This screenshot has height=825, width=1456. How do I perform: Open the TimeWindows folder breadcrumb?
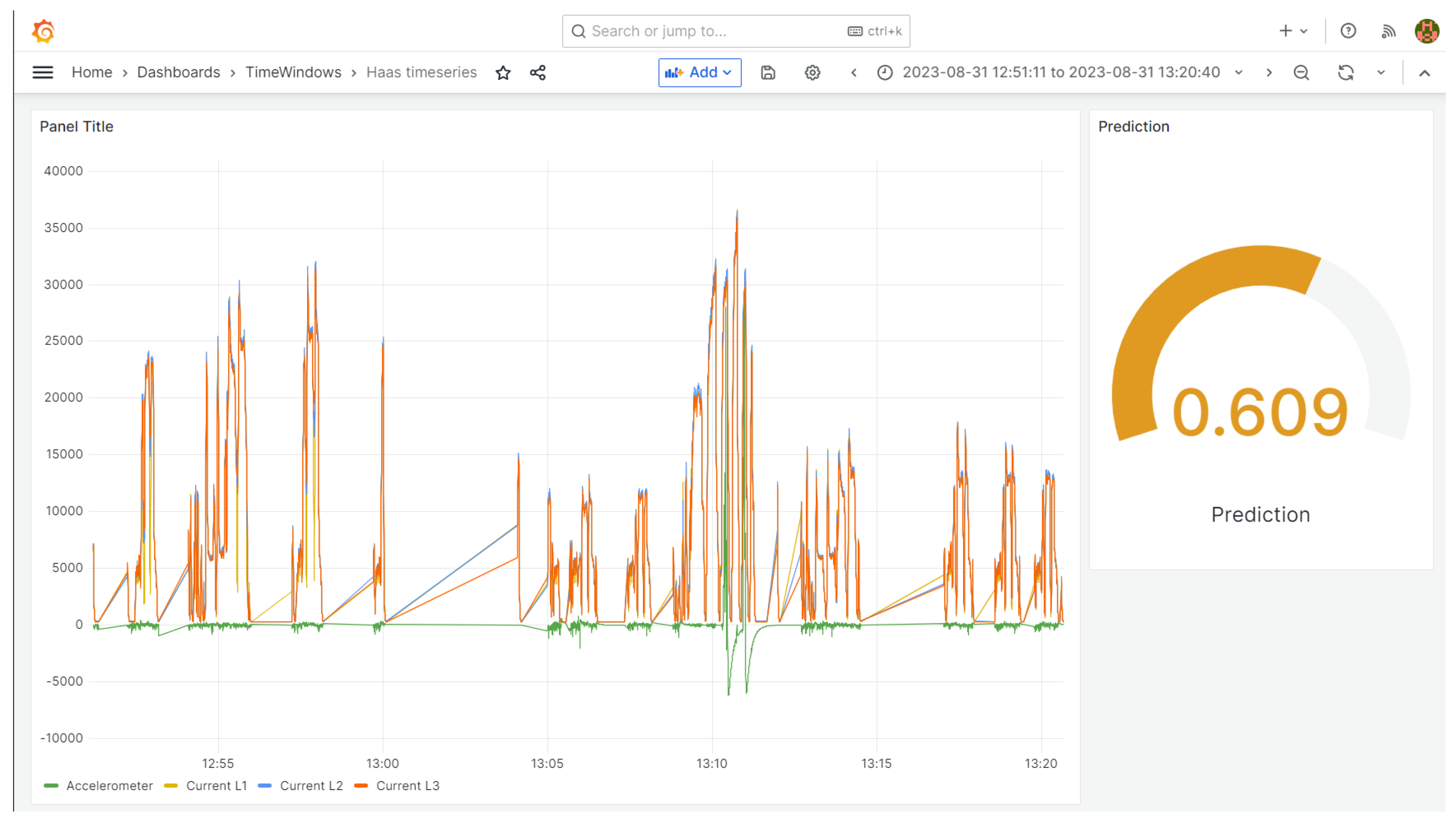(293, 73)
